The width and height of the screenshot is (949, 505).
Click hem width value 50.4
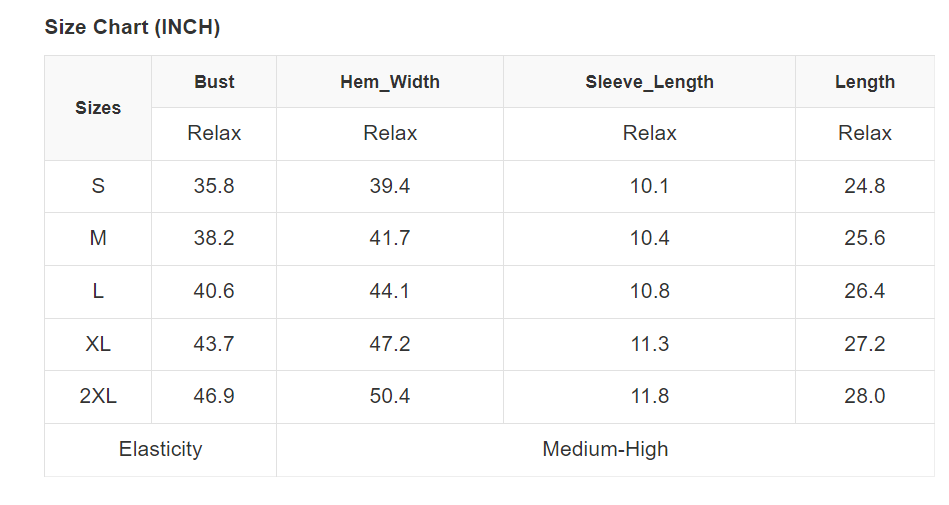point(390,396)
